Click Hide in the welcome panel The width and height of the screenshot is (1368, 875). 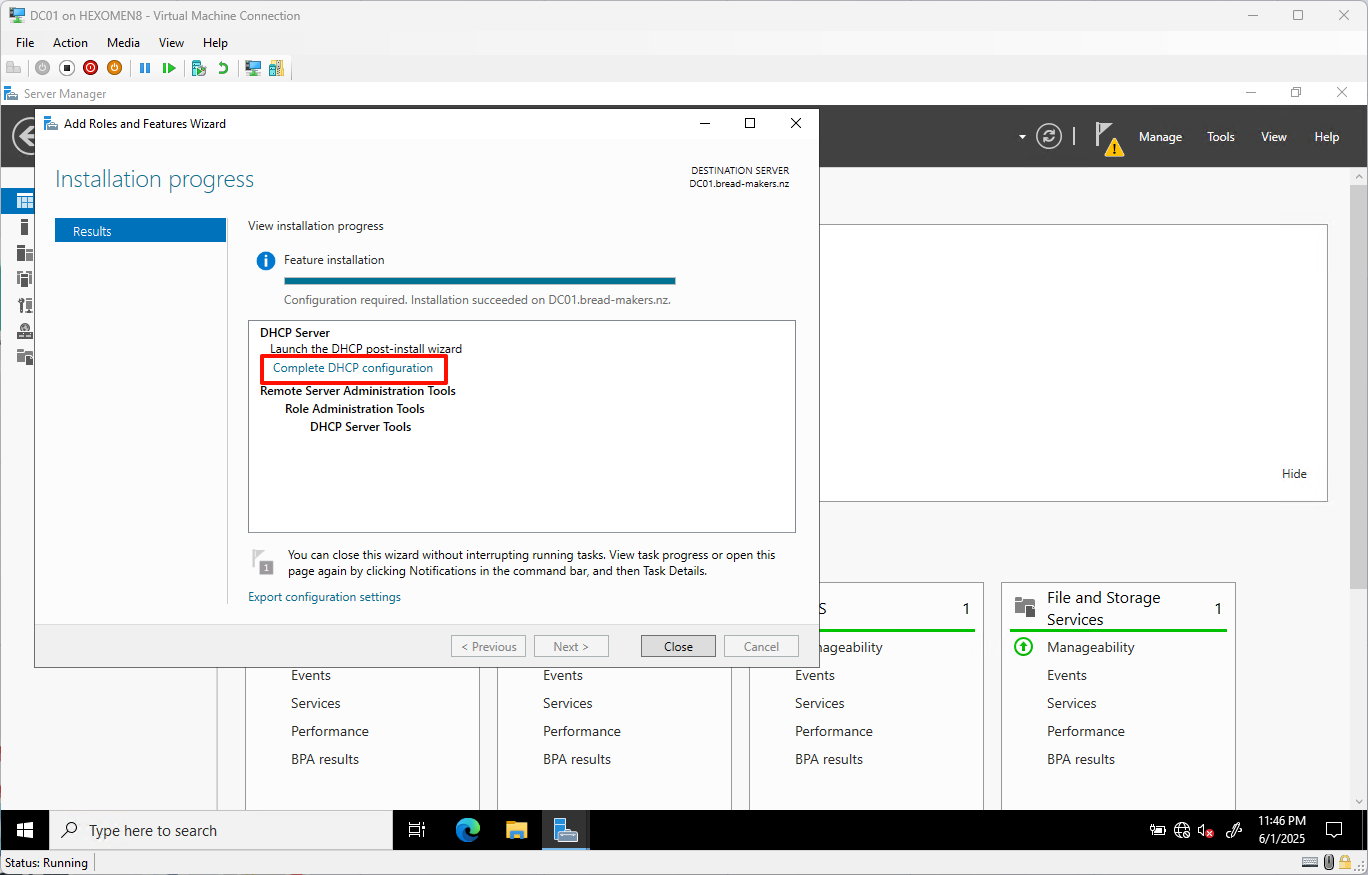1294,474
